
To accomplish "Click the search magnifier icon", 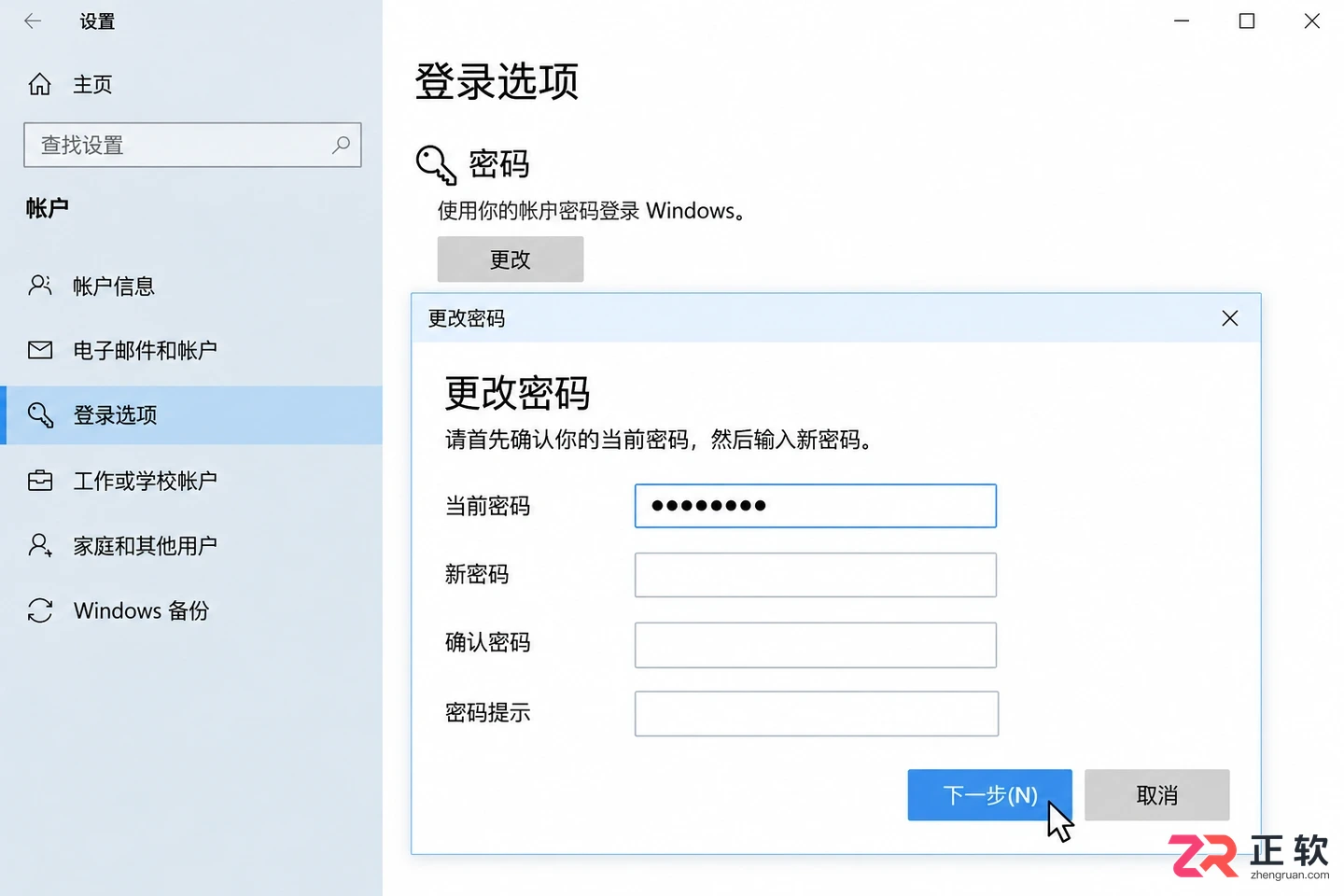I will click(341, 145).
